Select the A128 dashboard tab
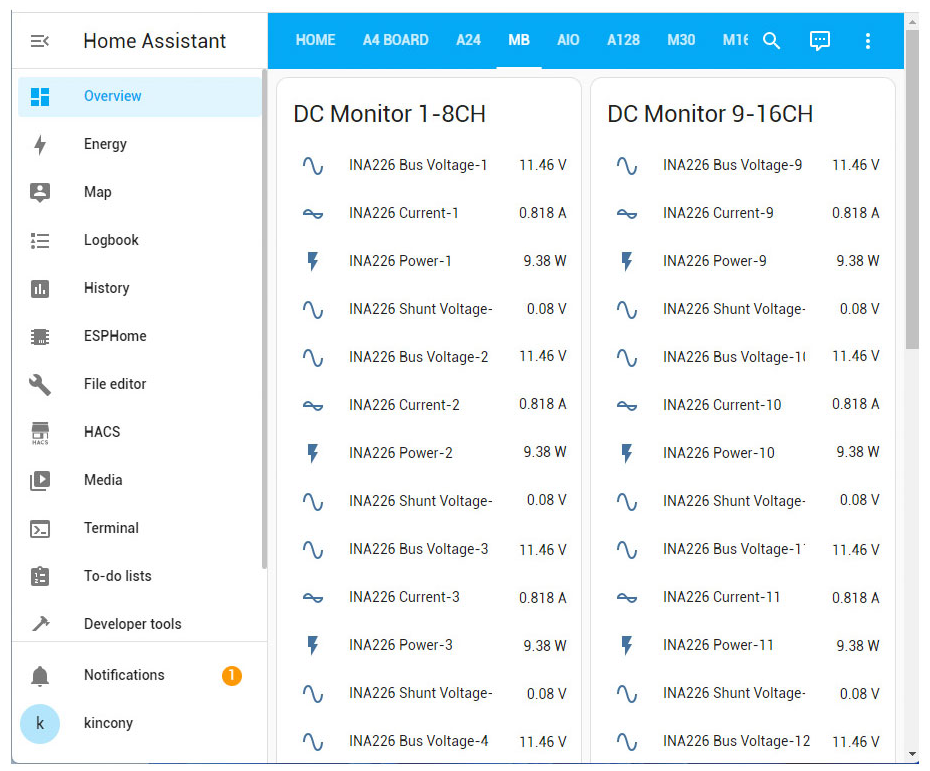The image size is (930, 771). [623, 41]
